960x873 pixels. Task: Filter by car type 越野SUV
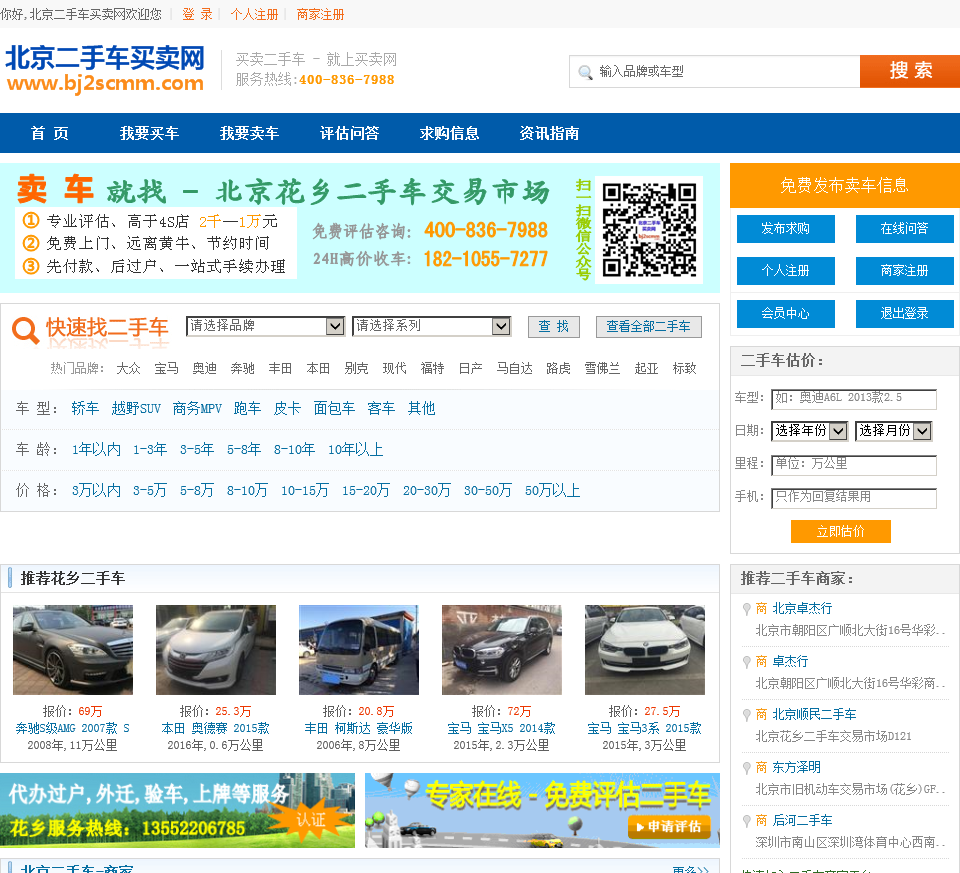(136, 408)
